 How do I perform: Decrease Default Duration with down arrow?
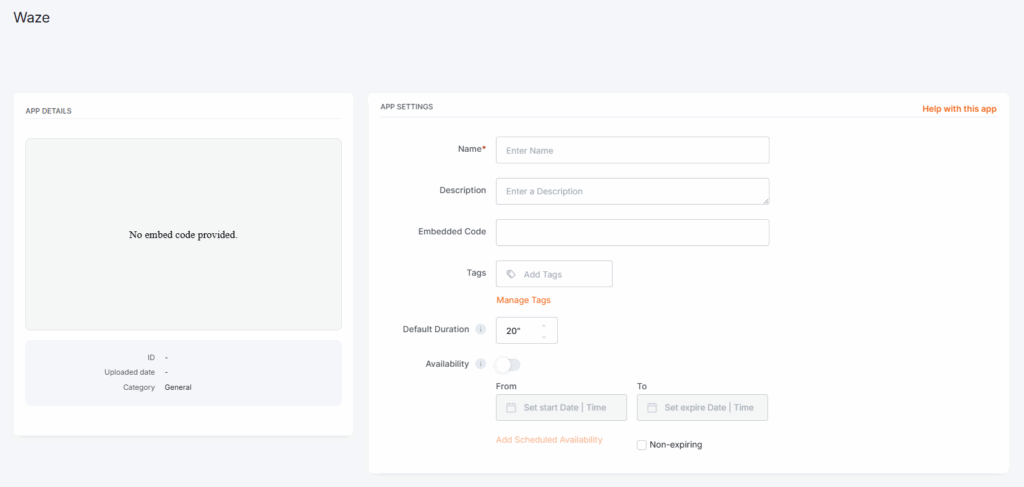[x=544, y=337]
